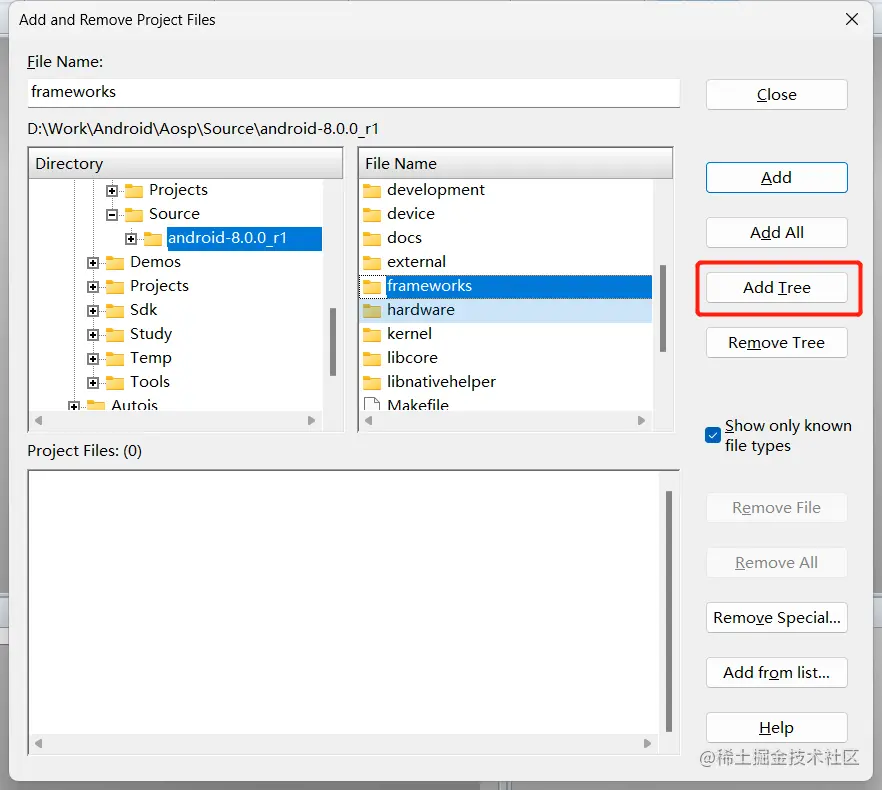This screenshot has height=790, width=882.
Task: Expand the Tools directory node
Action: [x=93, y=383]
